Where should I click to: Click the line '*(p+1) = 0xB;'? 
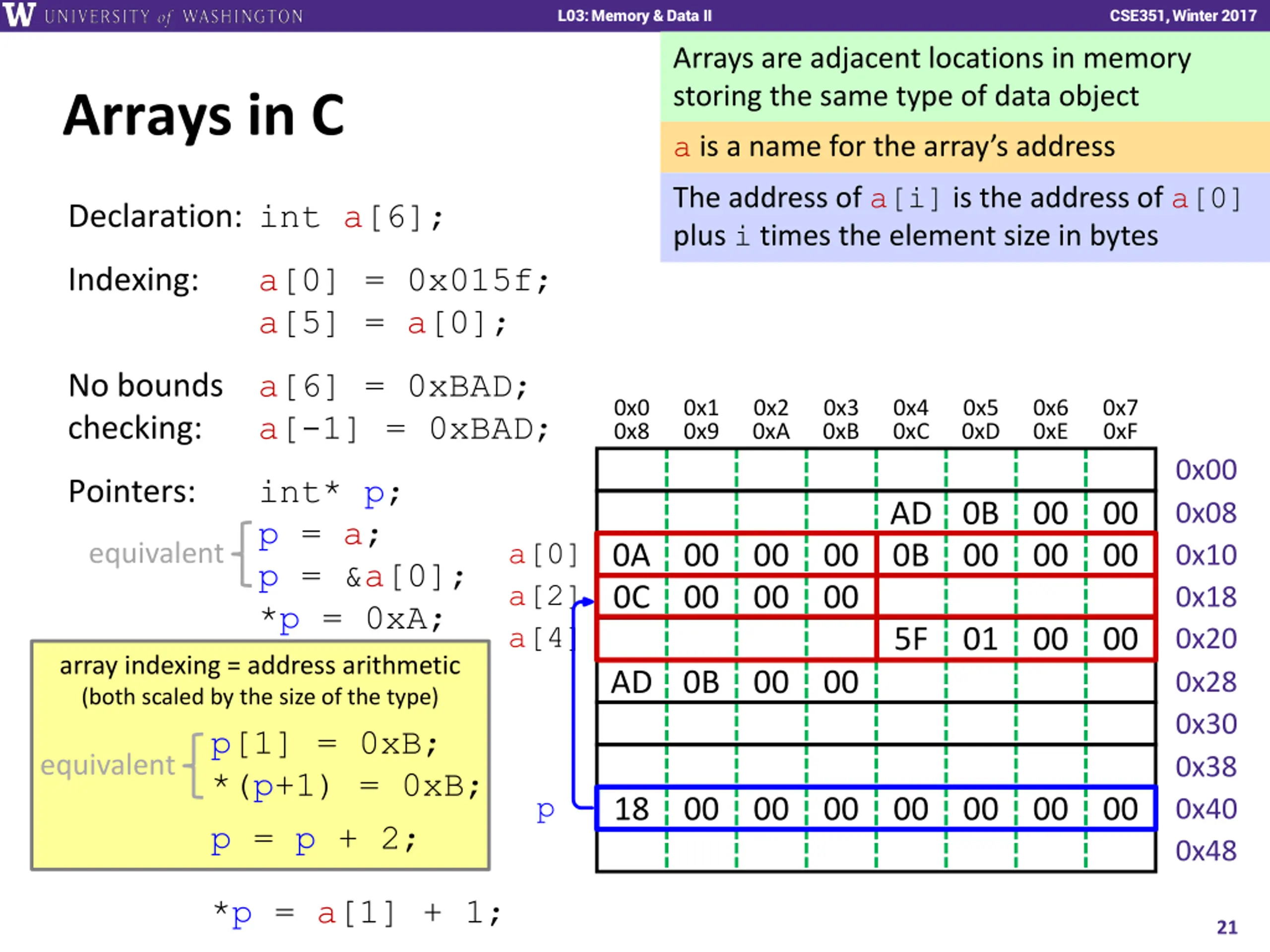pos(346,786)
